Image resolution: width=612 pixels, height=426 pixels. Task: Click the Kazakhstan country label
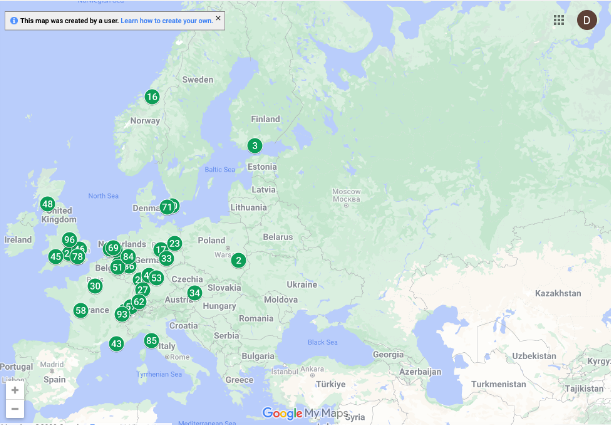pos(558,293)
